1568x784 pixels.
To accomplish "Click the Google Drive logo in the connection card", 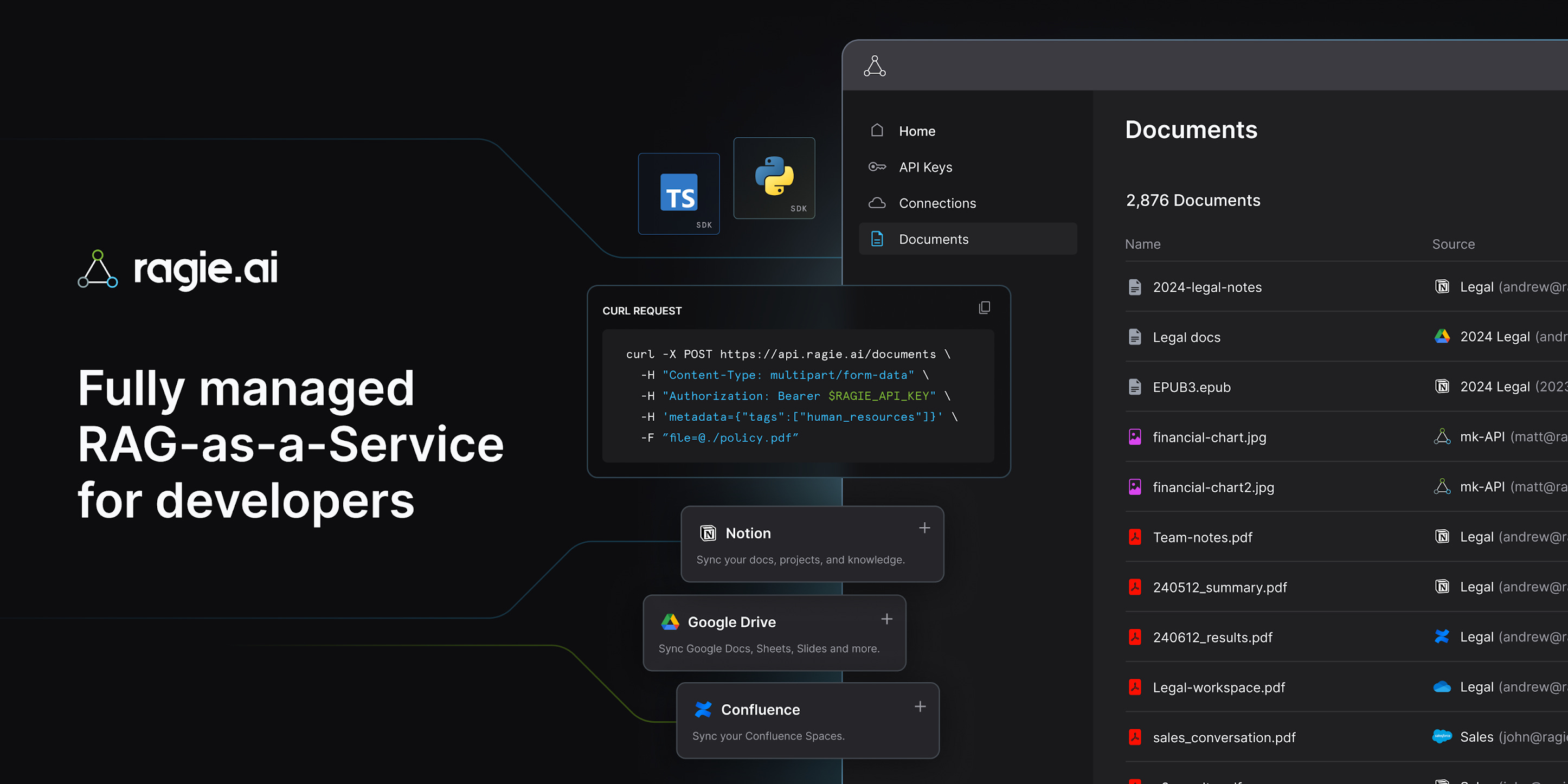I will click(670, 621).
